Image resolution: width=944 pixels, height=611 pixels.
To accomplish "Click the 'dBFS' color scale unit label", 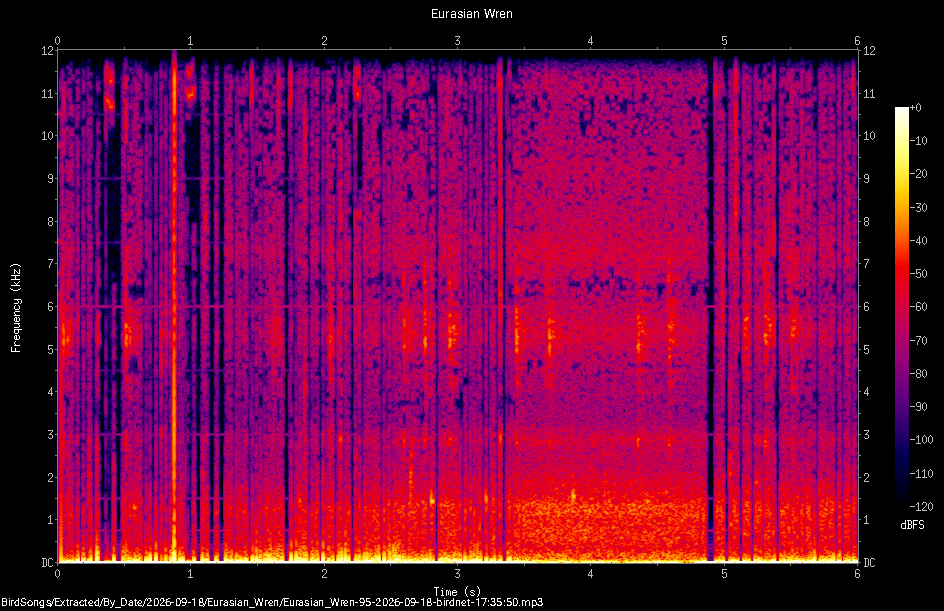I will coord(912,525).
